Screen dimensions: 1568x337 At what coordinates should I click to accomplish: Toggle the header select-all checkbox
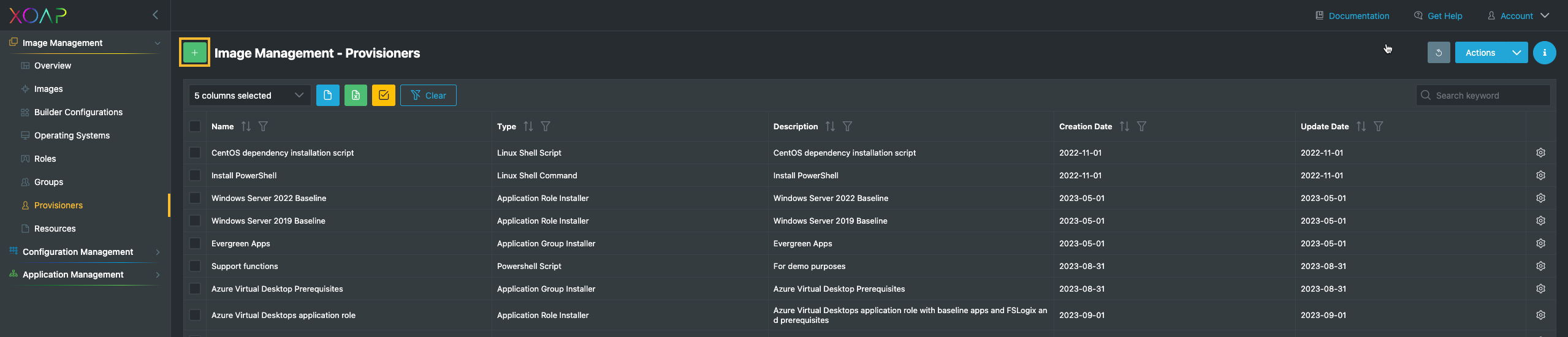195,126
